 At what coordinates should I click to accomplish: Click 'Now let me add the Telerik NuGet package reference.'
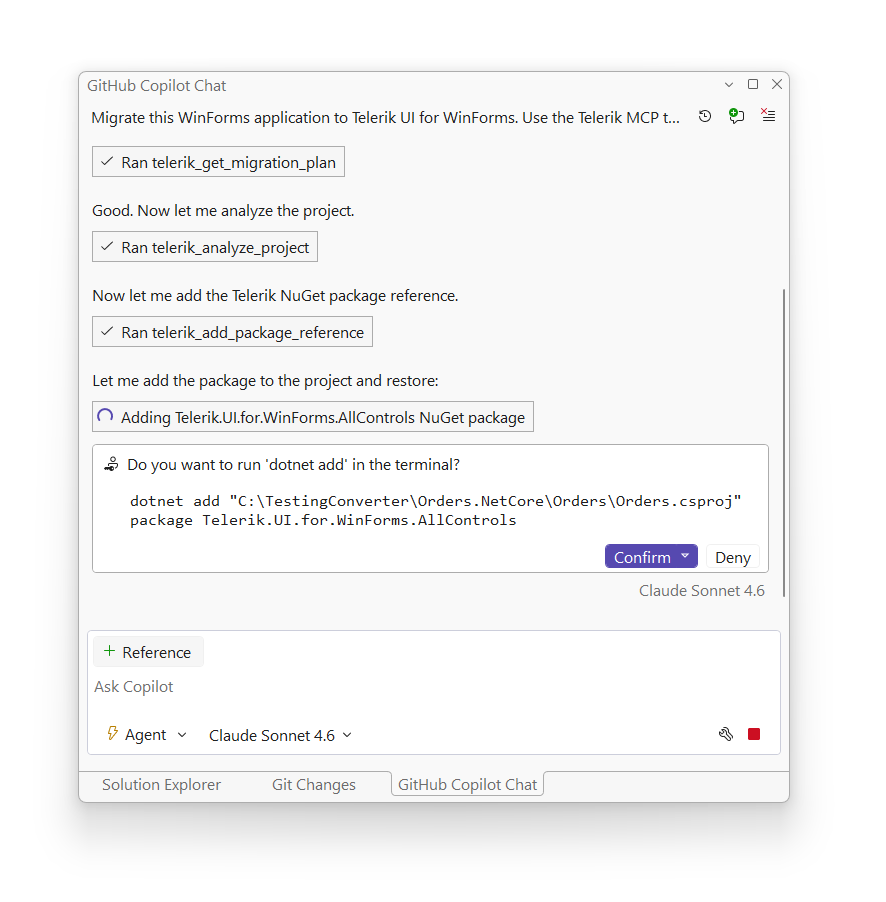click(x=275, y=296)
